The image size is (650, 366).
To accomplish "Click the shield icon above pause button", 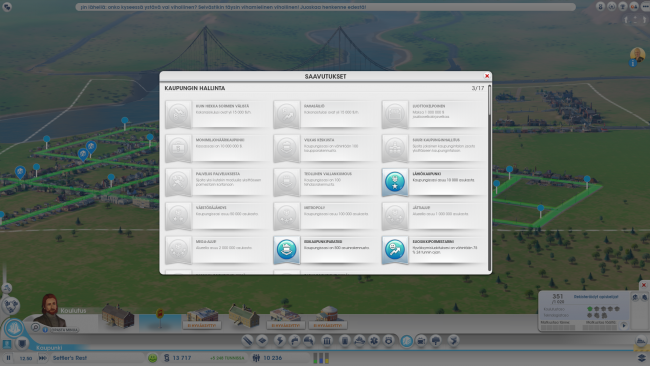I will [22, 343].
